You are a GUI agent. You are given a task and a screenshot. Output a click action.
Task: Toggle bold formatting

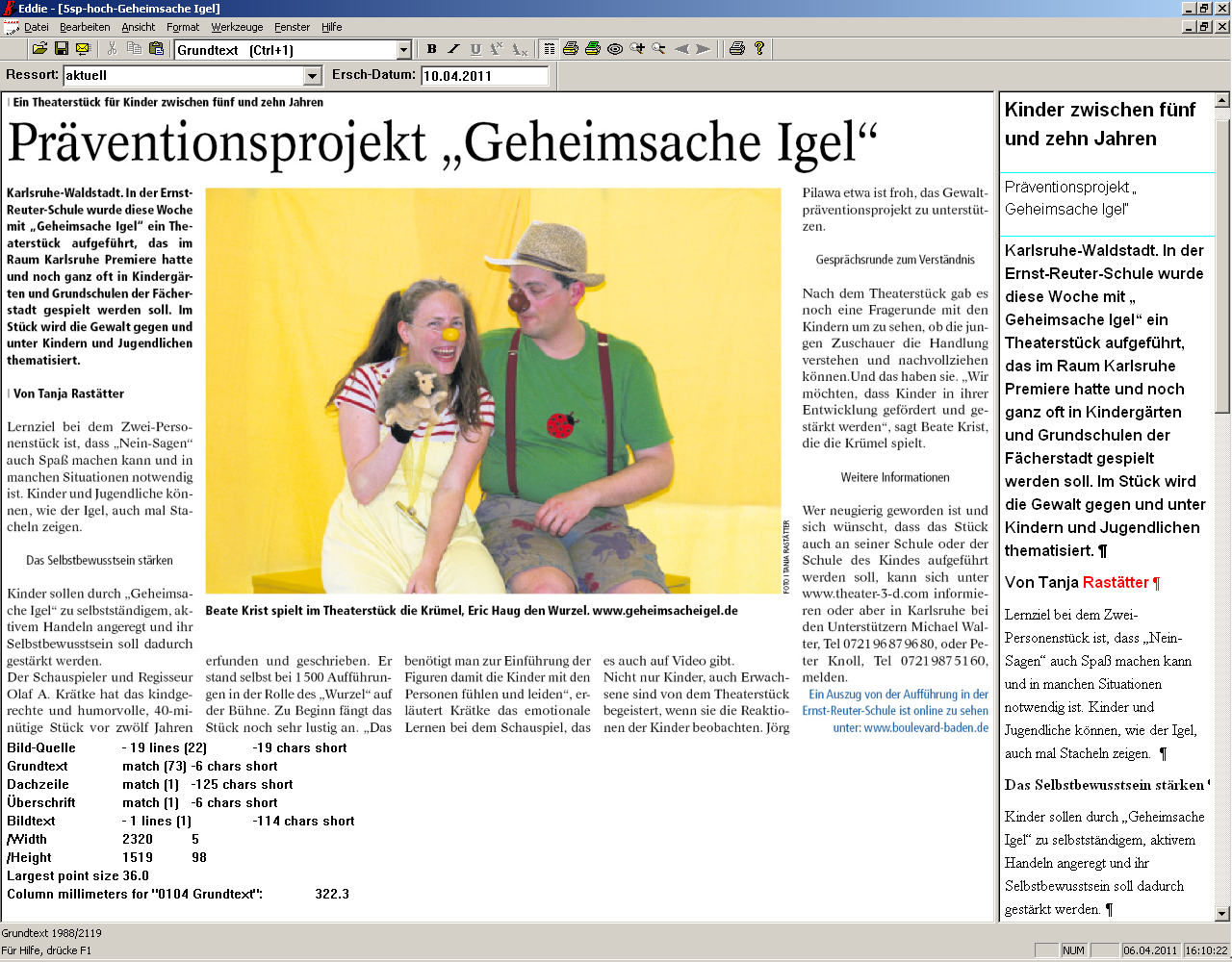[x=431, y=48]
